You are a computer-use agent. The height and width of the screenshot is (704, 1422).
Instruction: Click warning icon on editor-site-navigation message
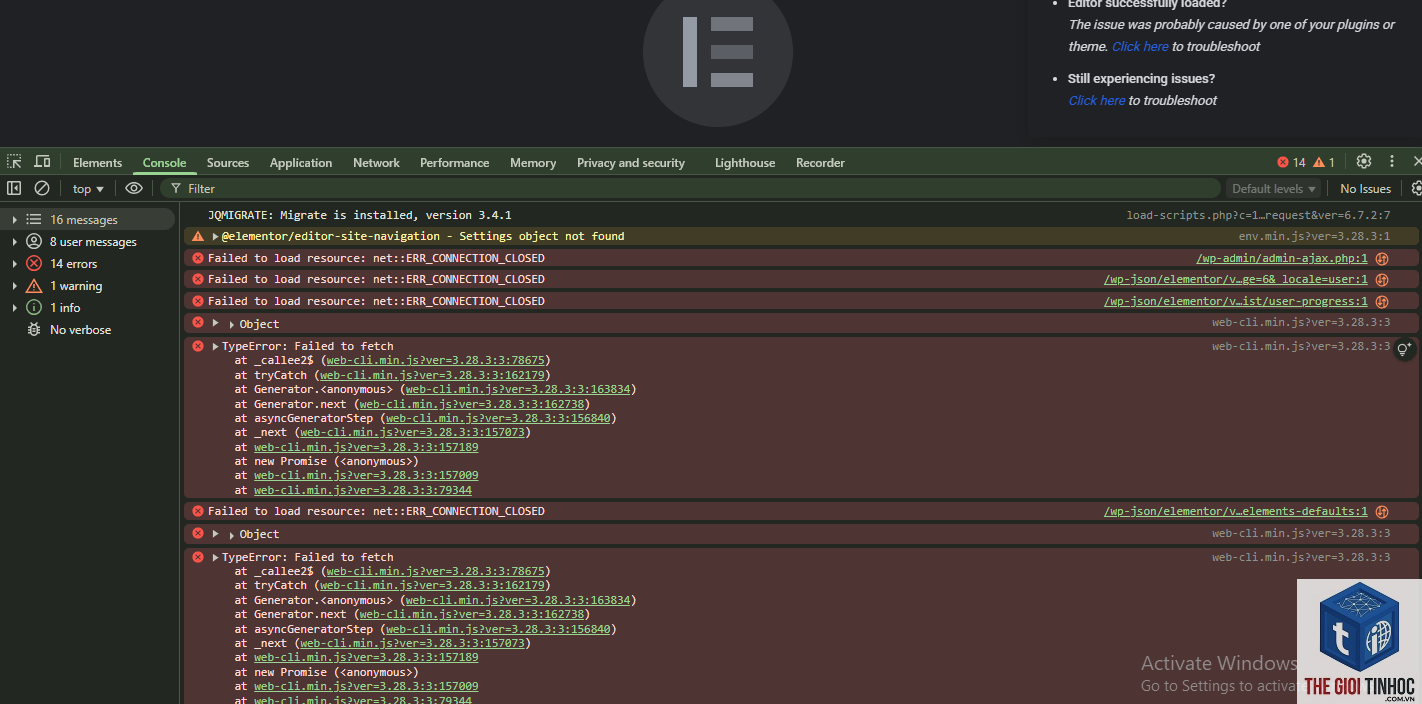[198, 236]
